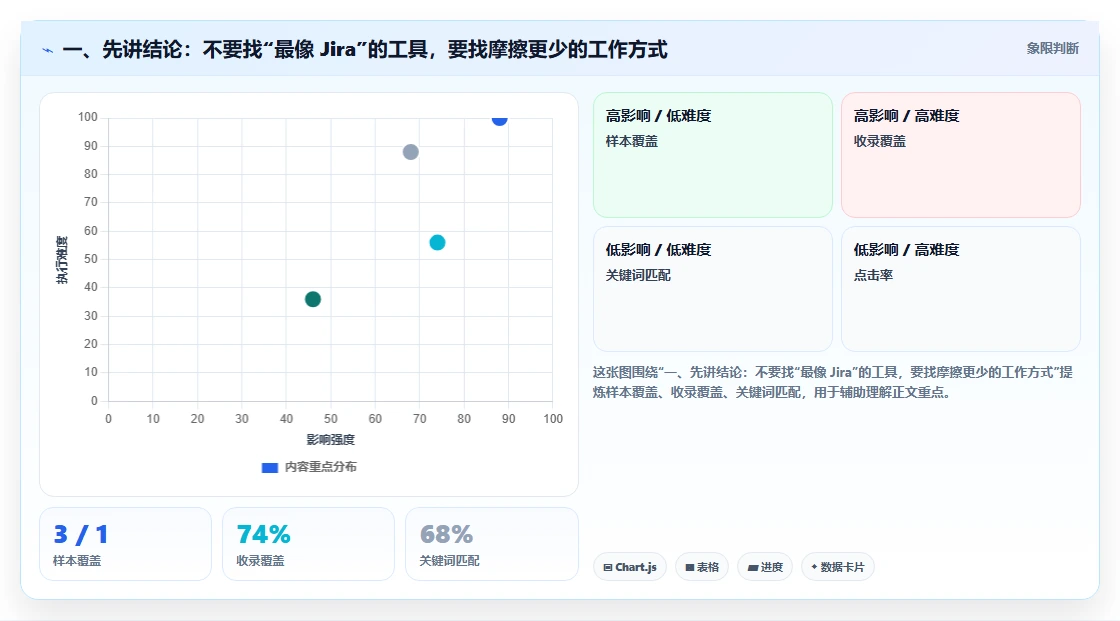Click the dark green scatter point near 35
The image size is (1120, 621).
point(313,299)
